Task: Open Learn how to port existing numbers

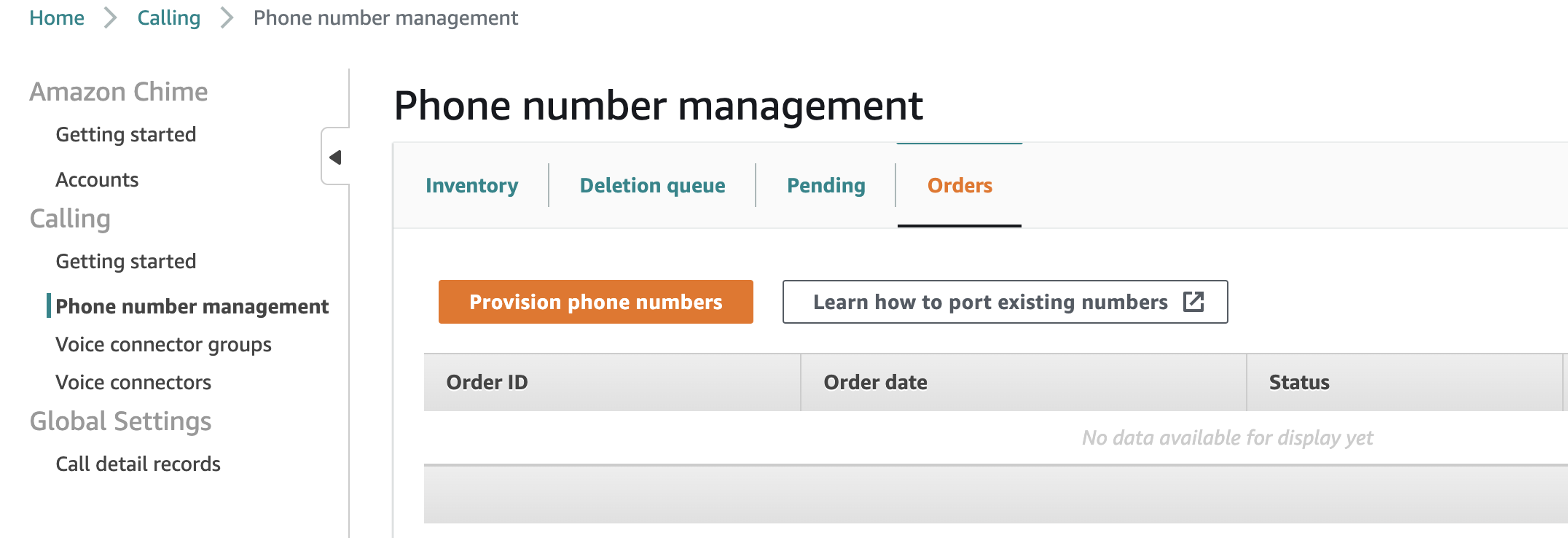Action: [1006, 302]
